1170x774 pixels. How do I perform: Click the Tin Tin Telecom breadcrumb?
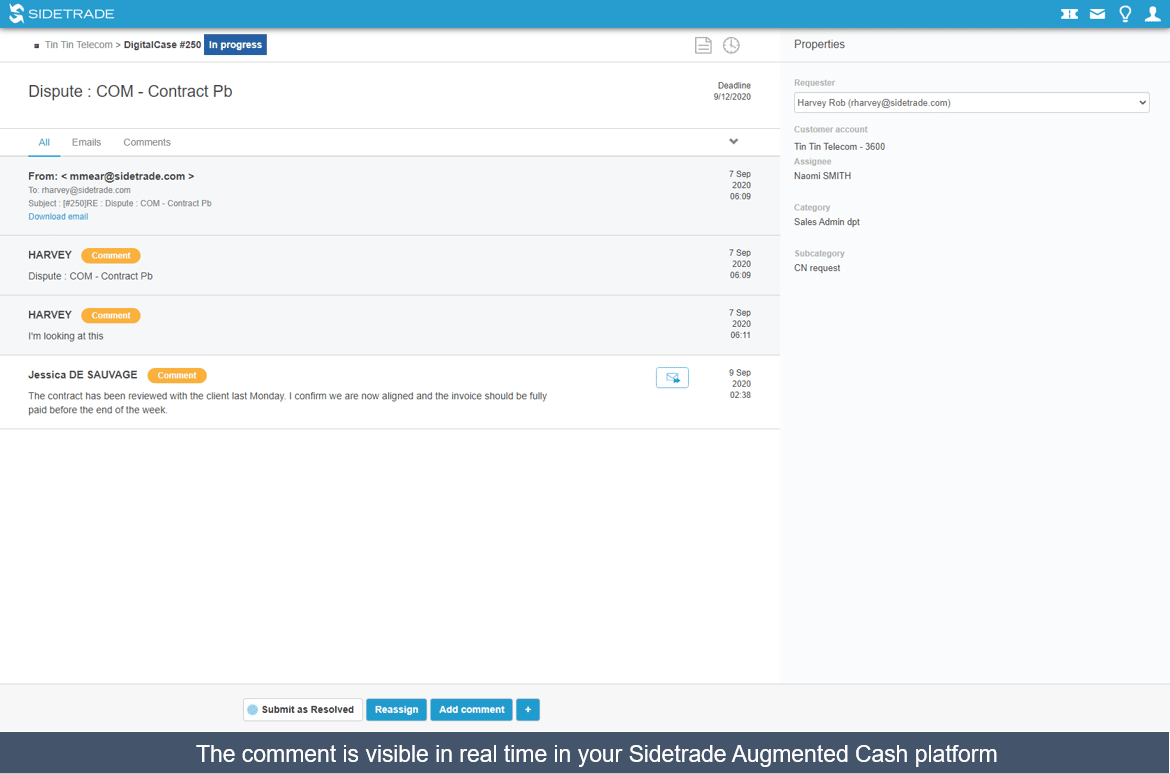78,45
